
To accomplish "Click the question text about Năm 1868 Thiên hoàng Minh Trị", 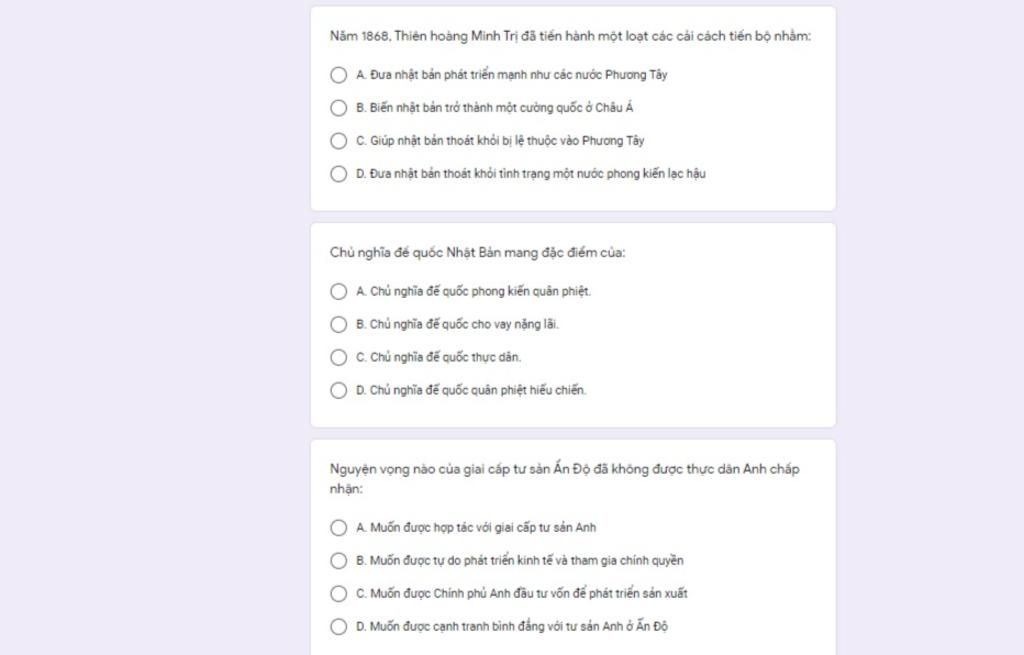I will [x=570, y=37].
